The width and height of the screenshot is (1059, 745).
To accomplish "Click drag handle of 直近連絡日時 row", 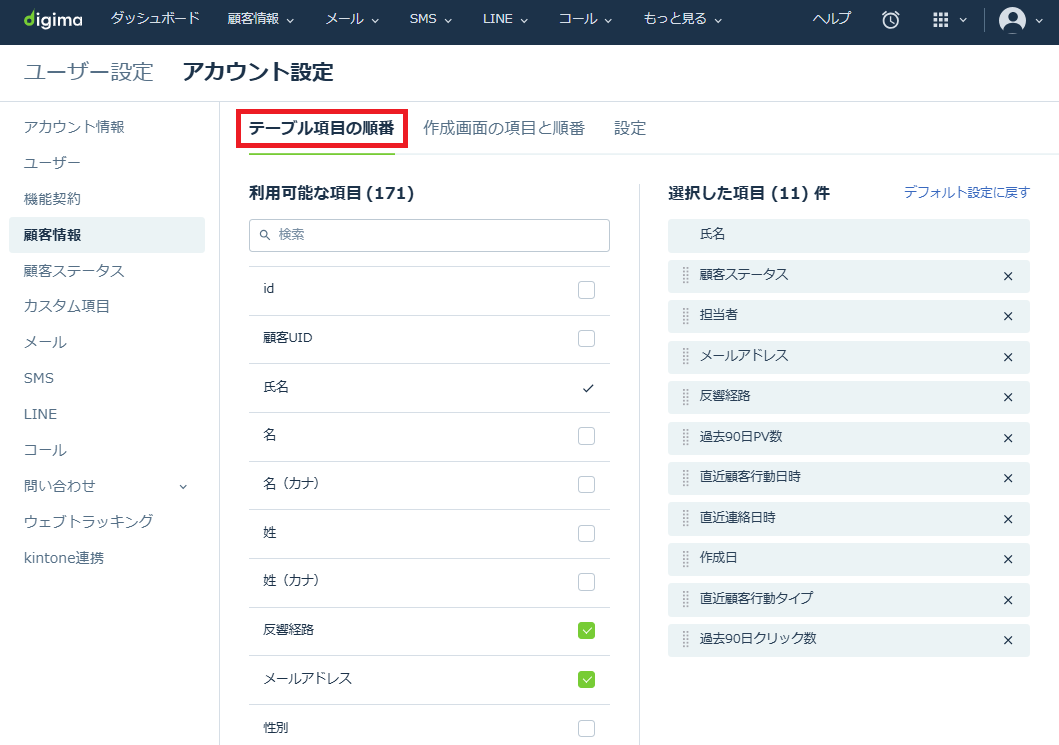I will click(686, 518).
